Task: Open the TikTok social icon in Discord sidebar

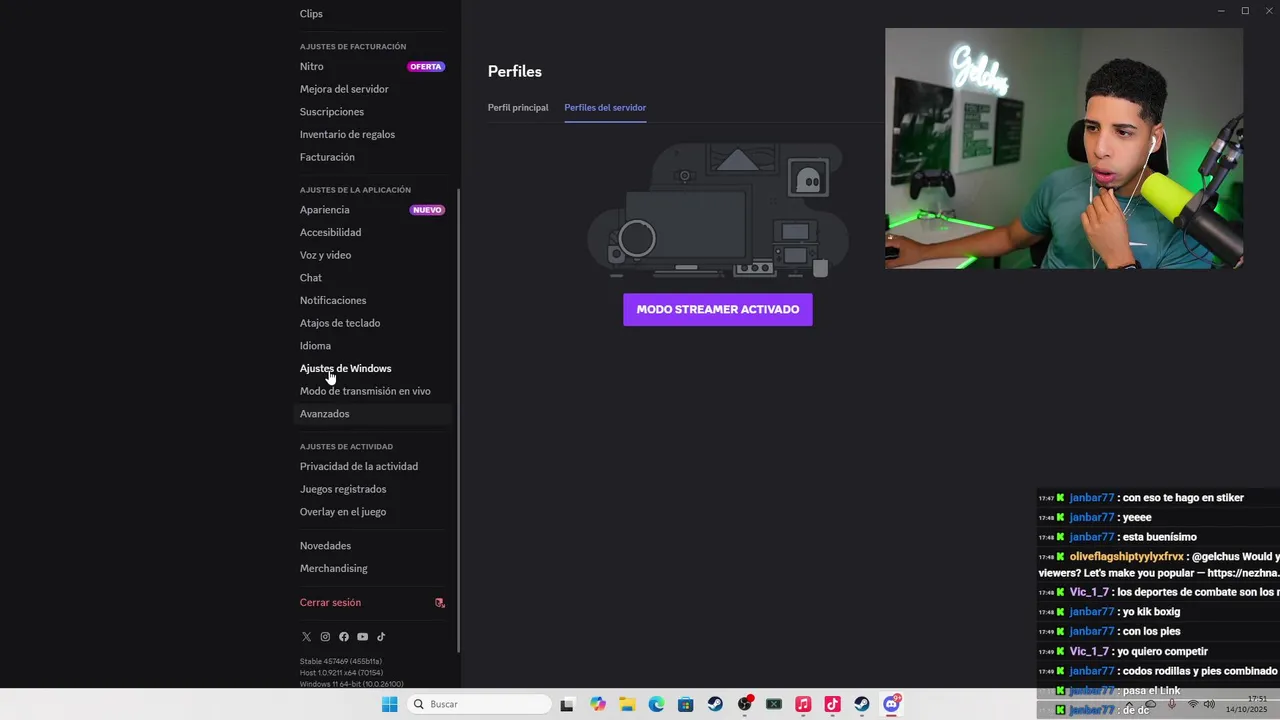Action: 381,637
